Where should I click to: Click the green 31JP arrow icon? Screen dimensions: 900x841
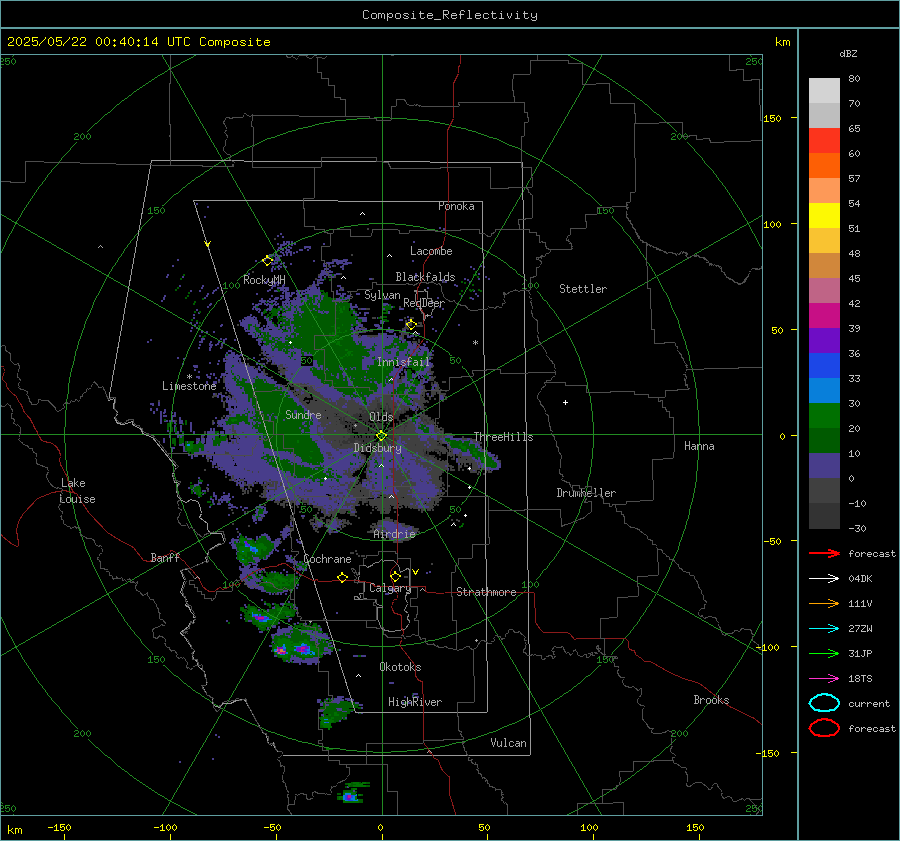pos(824,653)
